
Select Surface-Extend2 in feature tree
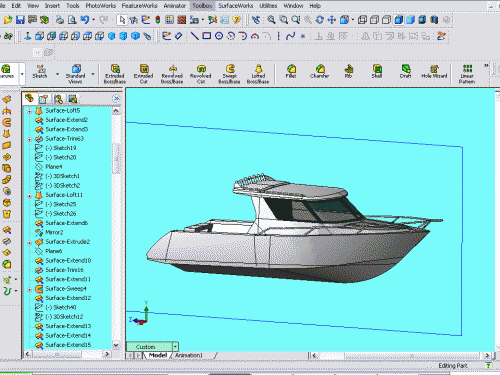coord(66,120)
